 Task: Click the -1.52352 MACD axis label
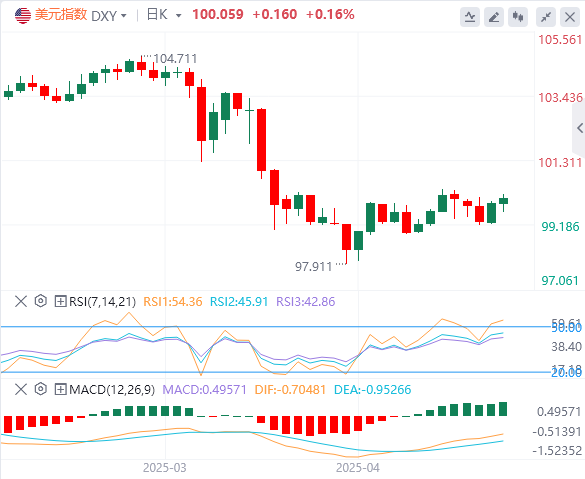(557, 451)
